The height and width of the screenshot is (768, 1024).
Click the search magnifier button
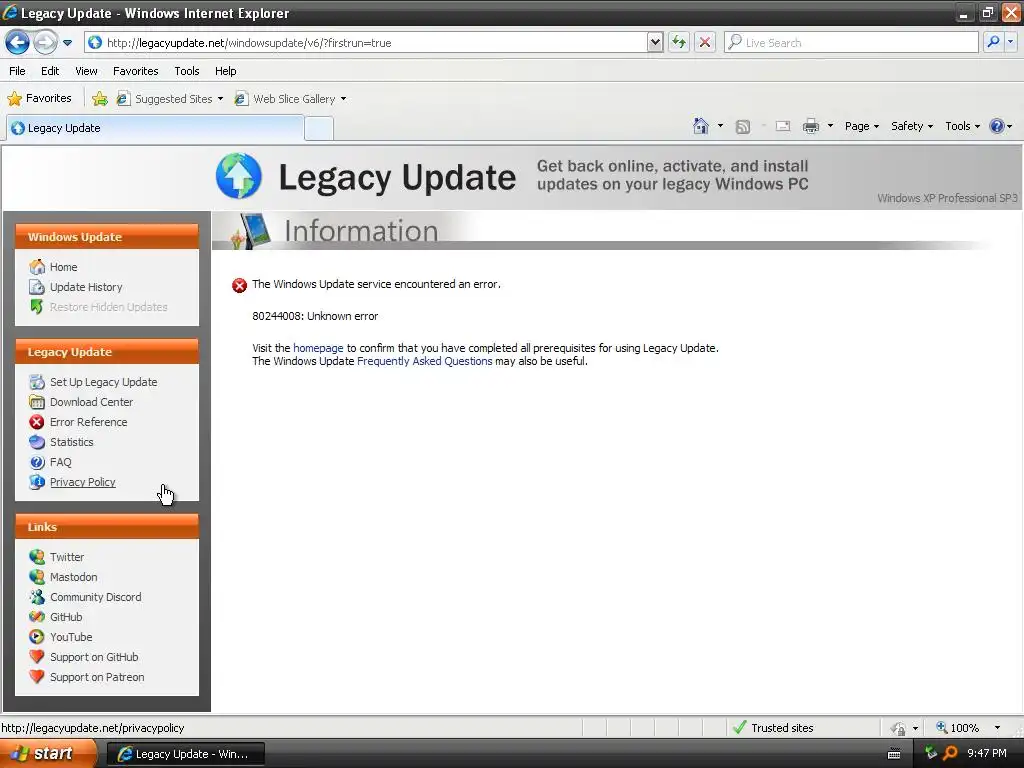993,42
